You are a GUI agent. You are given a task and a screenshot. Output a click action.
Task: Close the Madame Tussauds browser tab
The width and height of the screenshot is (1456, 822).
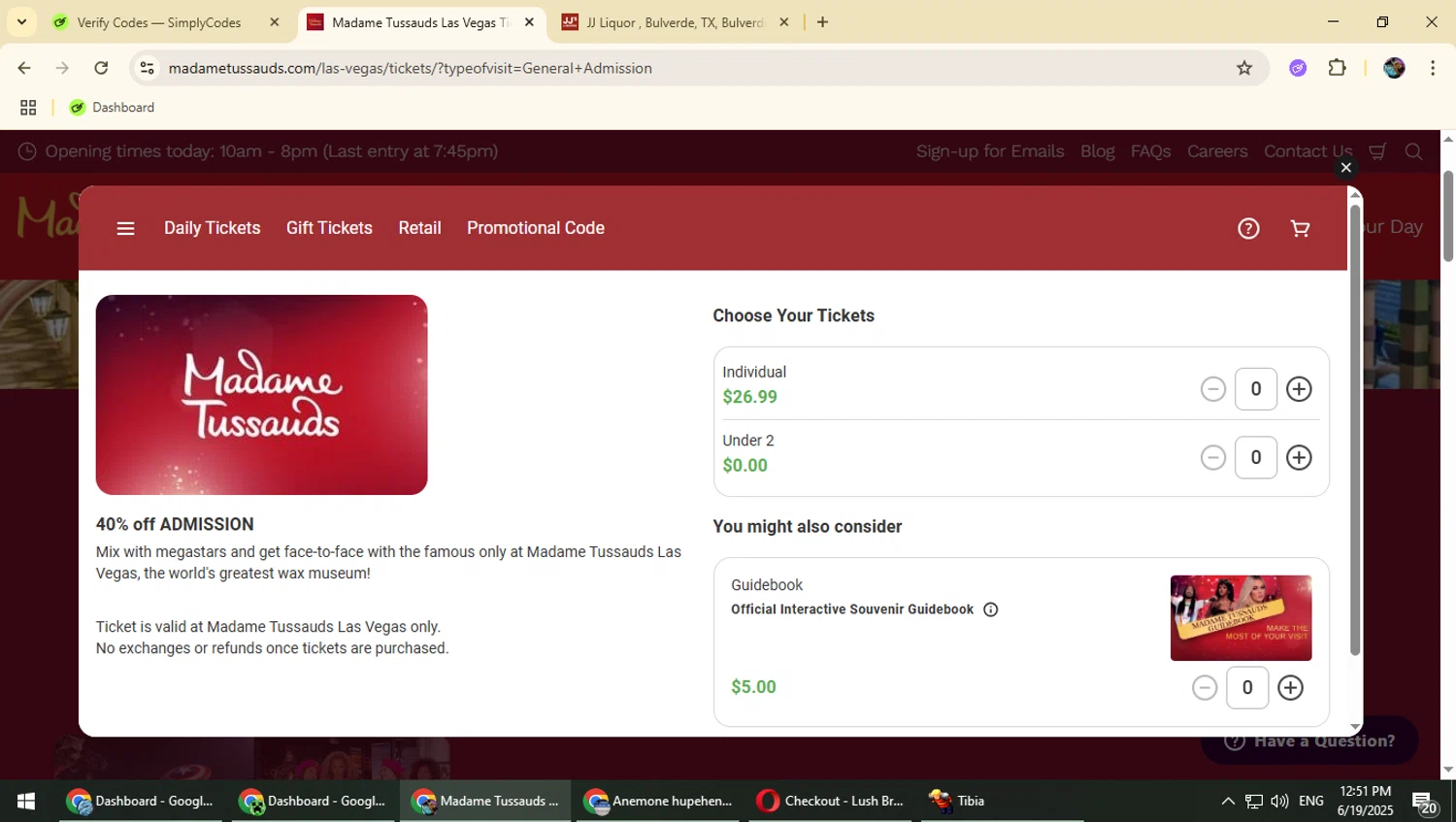[x=529, y=22]
